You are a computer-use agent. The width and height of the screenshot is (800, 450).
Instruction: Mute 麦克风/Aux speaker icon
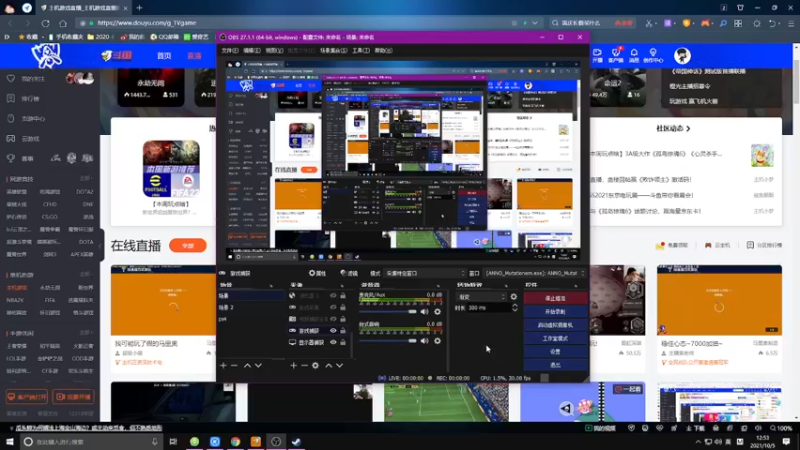(424, 312)
